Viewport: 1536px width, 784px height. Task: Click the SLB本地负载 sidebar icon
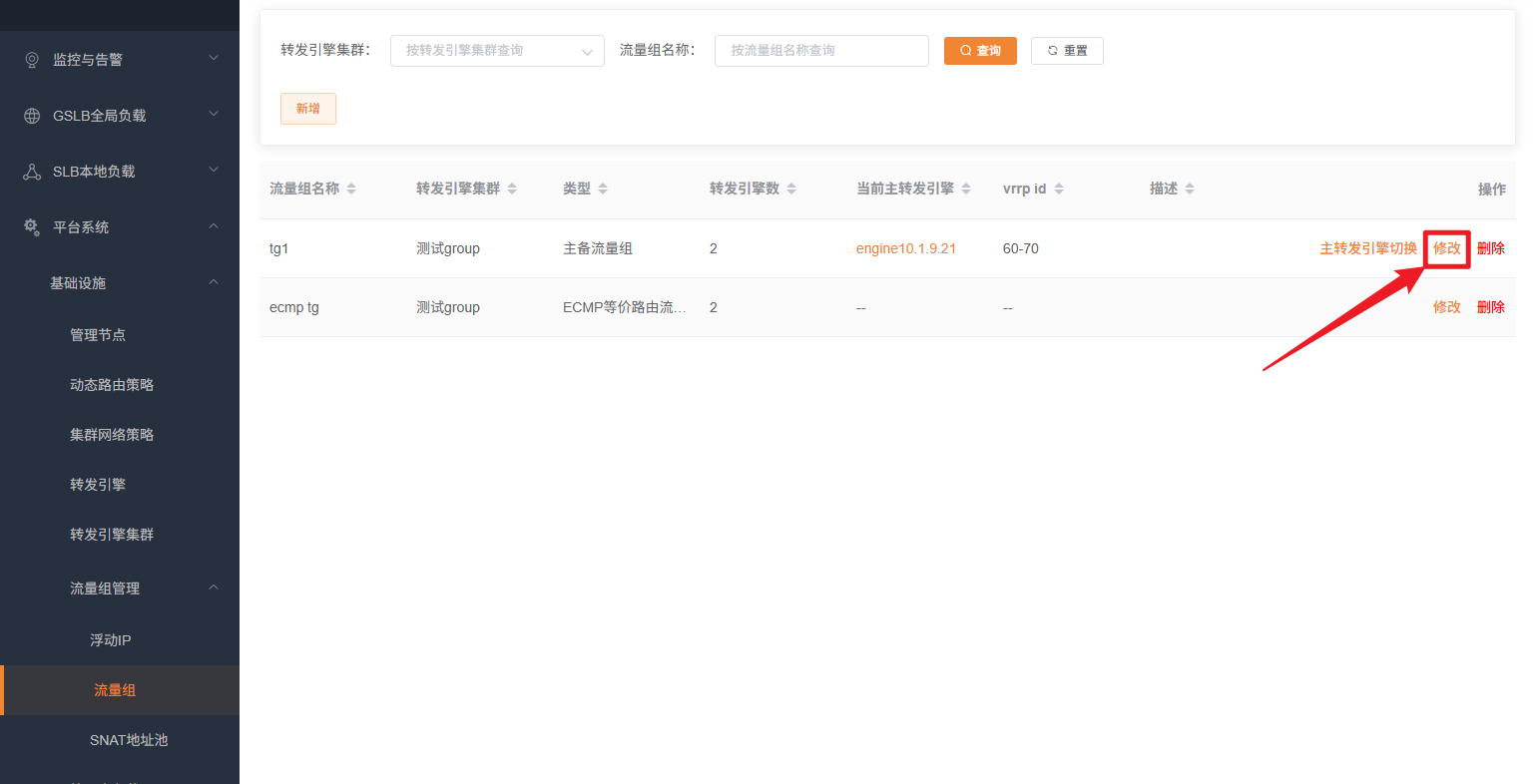[x=30, y=170]
